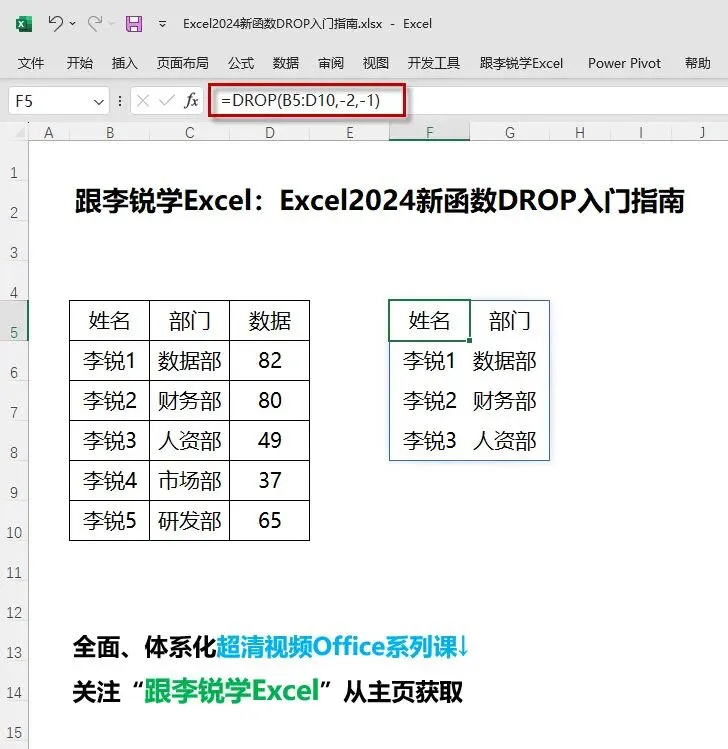Open the 跟李锐学Excel ribbon tab
The width and height of the screenshot is (728, 749).
521,63
